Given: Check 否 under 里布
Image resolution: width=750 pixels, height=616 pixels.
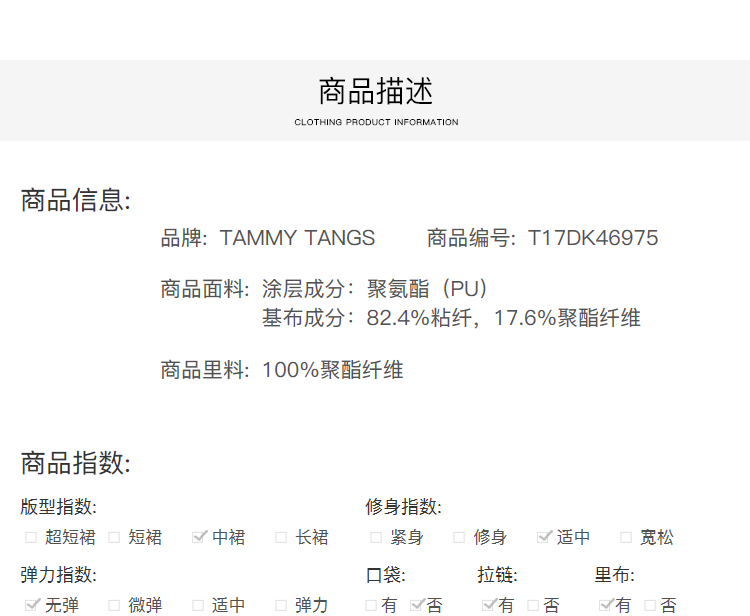Looking at the screenshot, I should [x=650, y=605].
